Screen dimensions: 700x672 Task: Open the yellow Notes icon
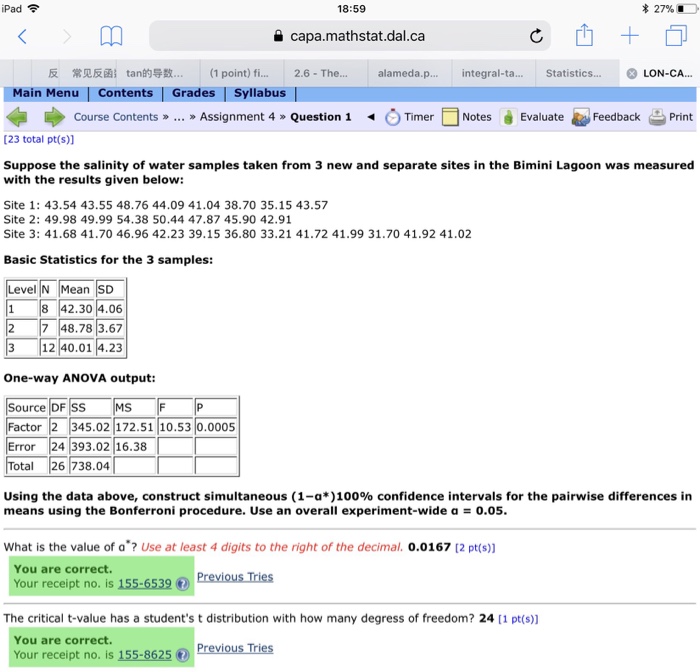click(450, 117)
